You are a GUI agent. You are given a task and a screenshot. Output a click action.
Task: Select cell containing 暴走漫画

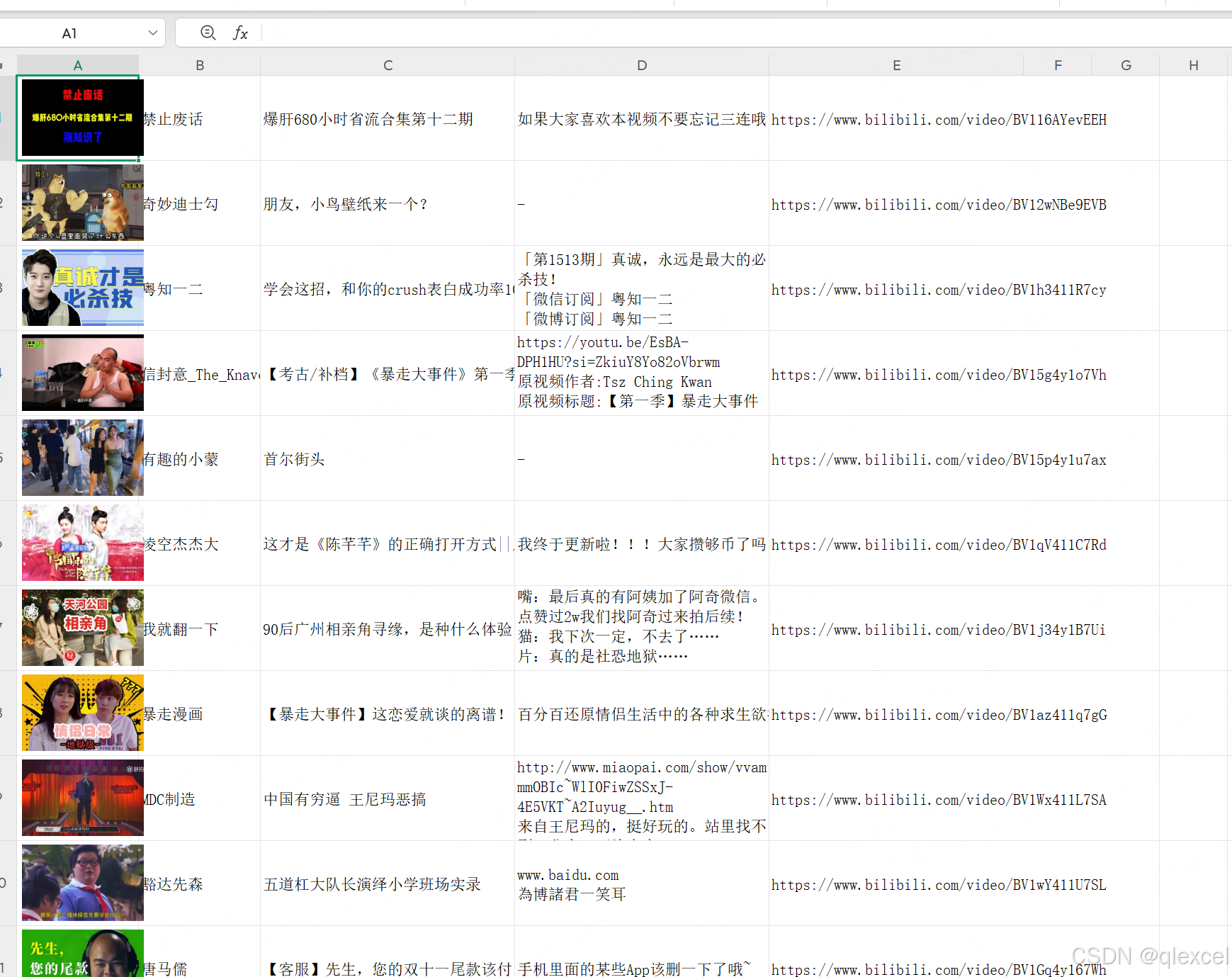[x=201, y=713]
